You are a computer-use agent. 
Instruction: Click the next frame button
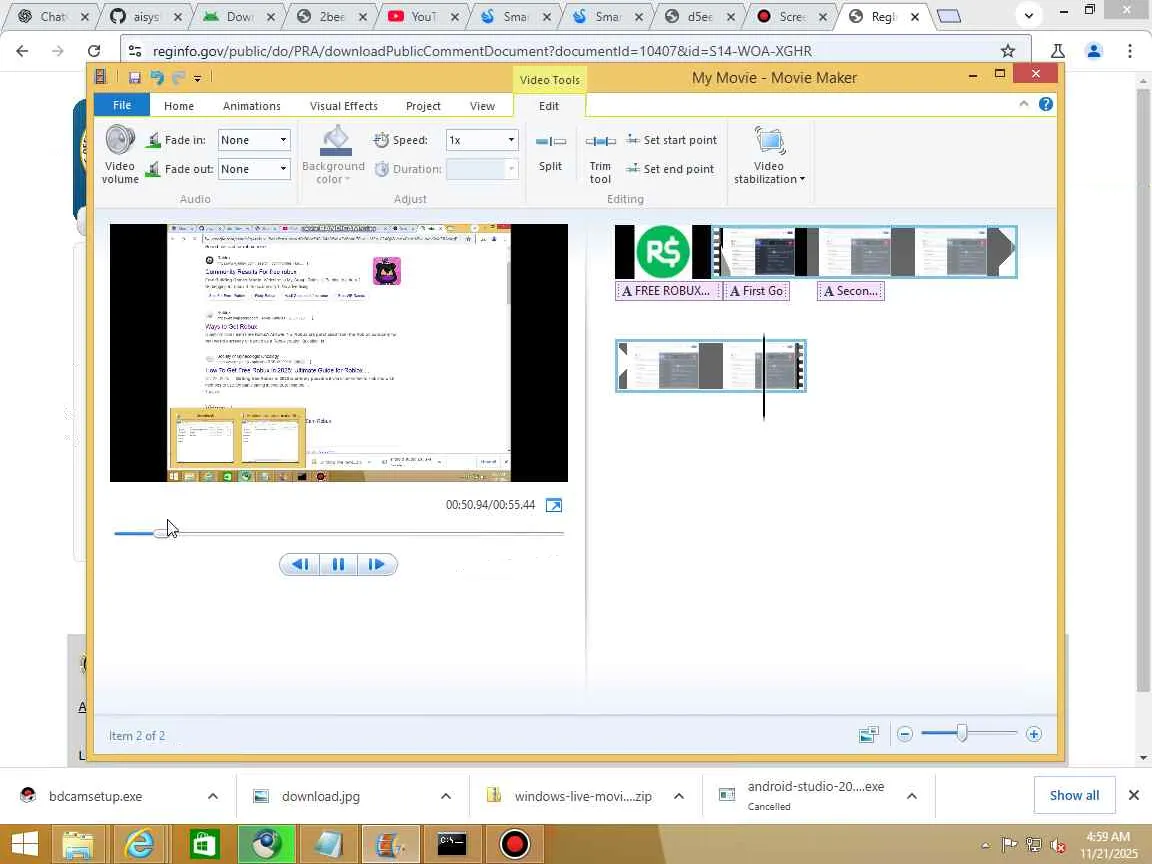click(x=377, y=564)
